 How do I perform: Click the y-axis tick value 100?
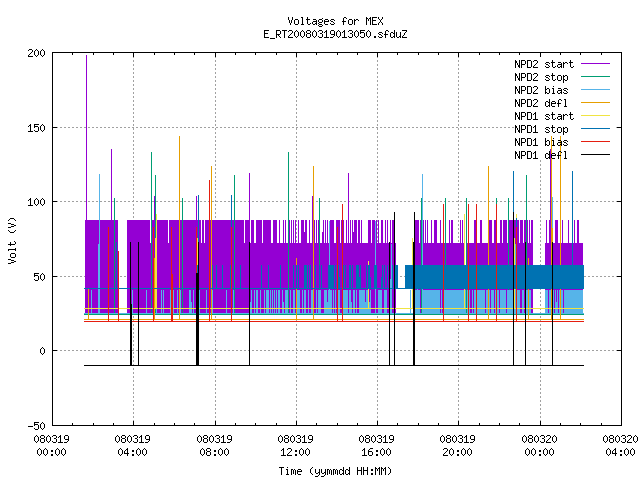tap(36, 202)
